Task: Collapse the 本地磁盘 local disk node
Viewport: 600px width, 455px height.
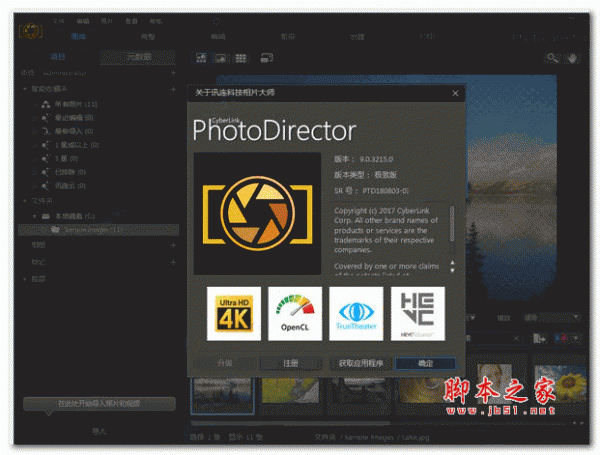Action: point(34,216)
